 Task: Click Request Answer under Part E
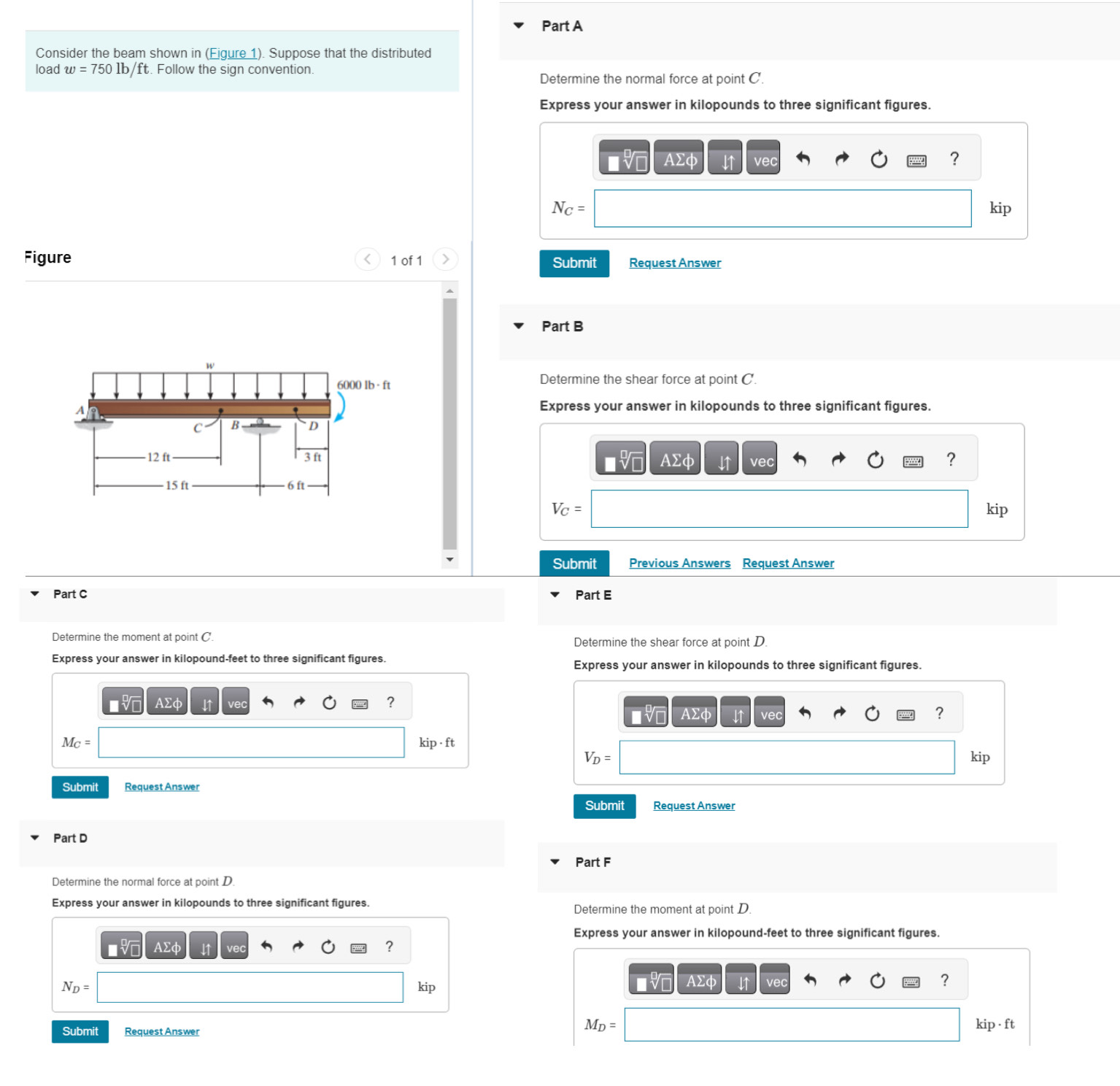(x=693, y=805)
